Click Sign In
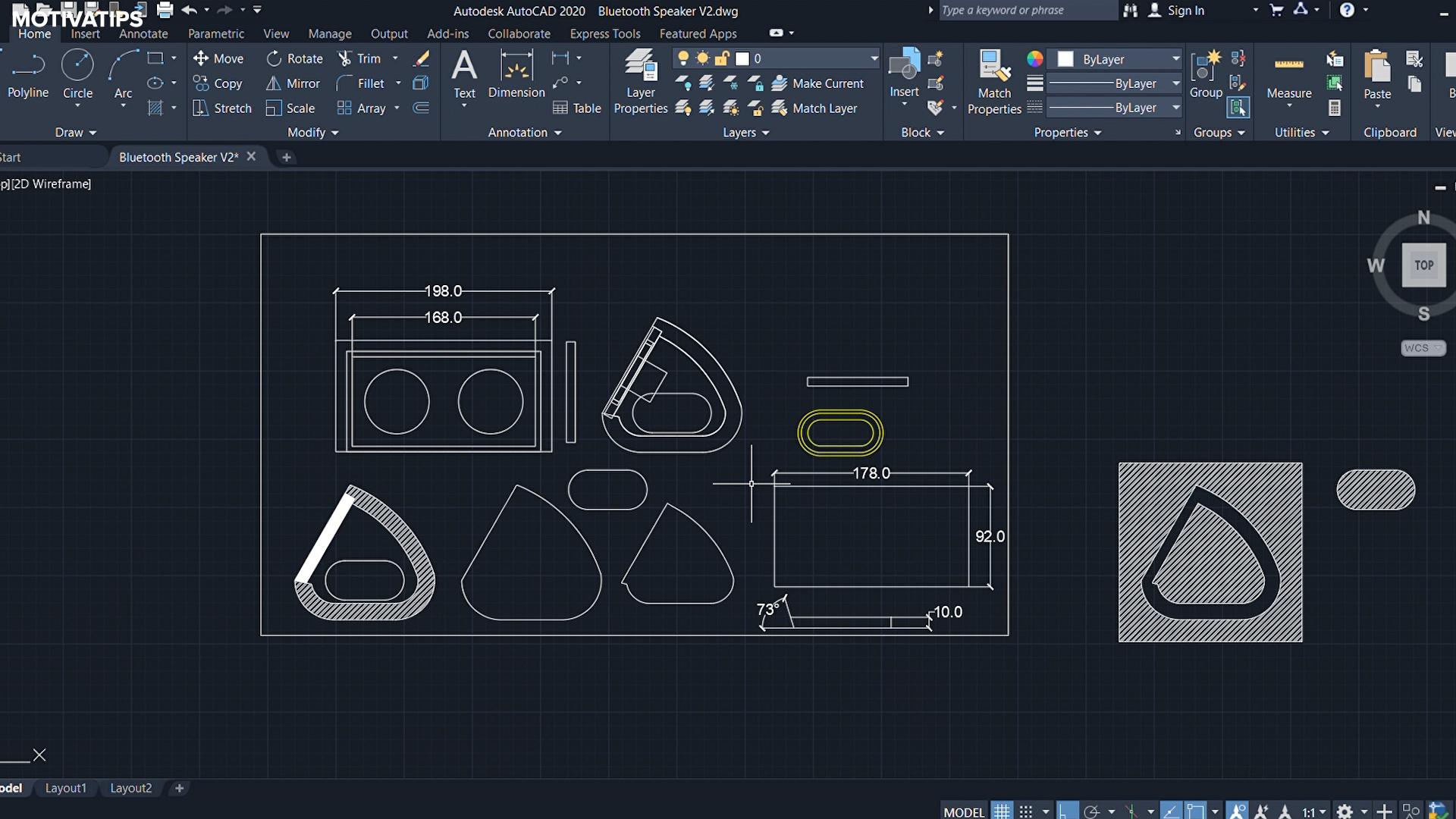The width and height of the screenshot is (1456, 819). point(1185,11)
